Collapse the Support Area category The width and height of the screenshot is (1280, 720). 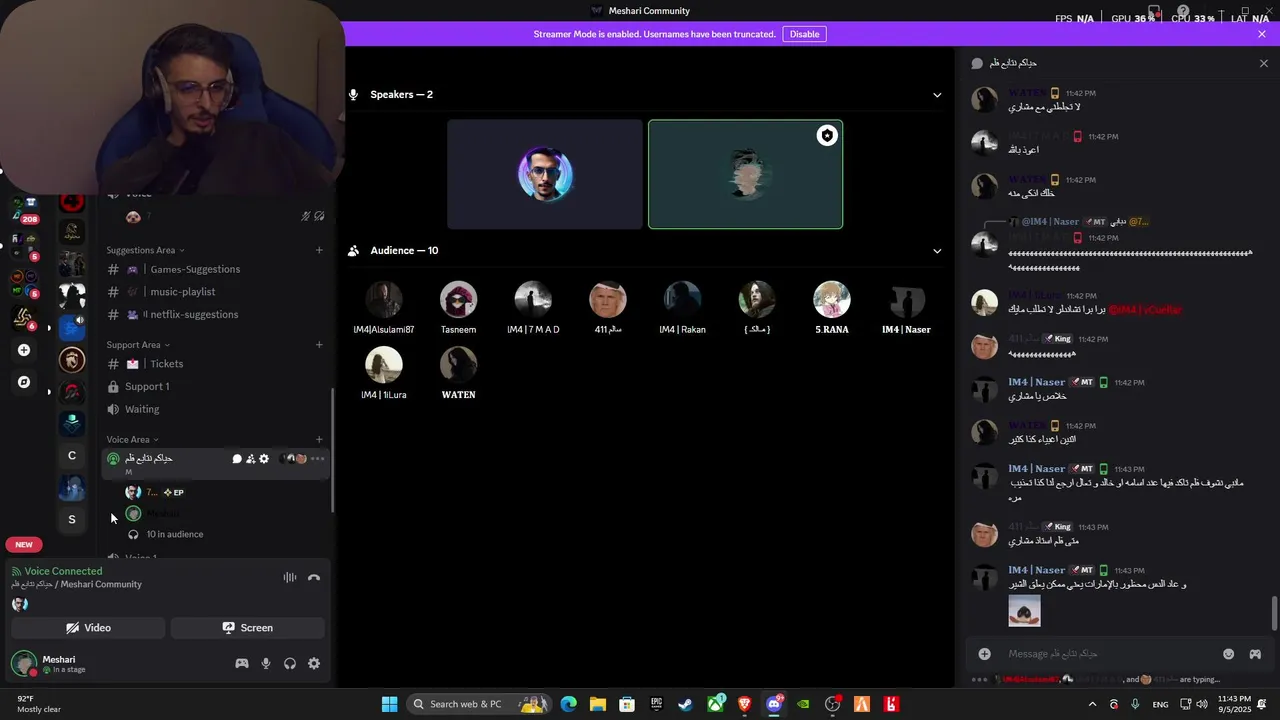coord(139,345)
